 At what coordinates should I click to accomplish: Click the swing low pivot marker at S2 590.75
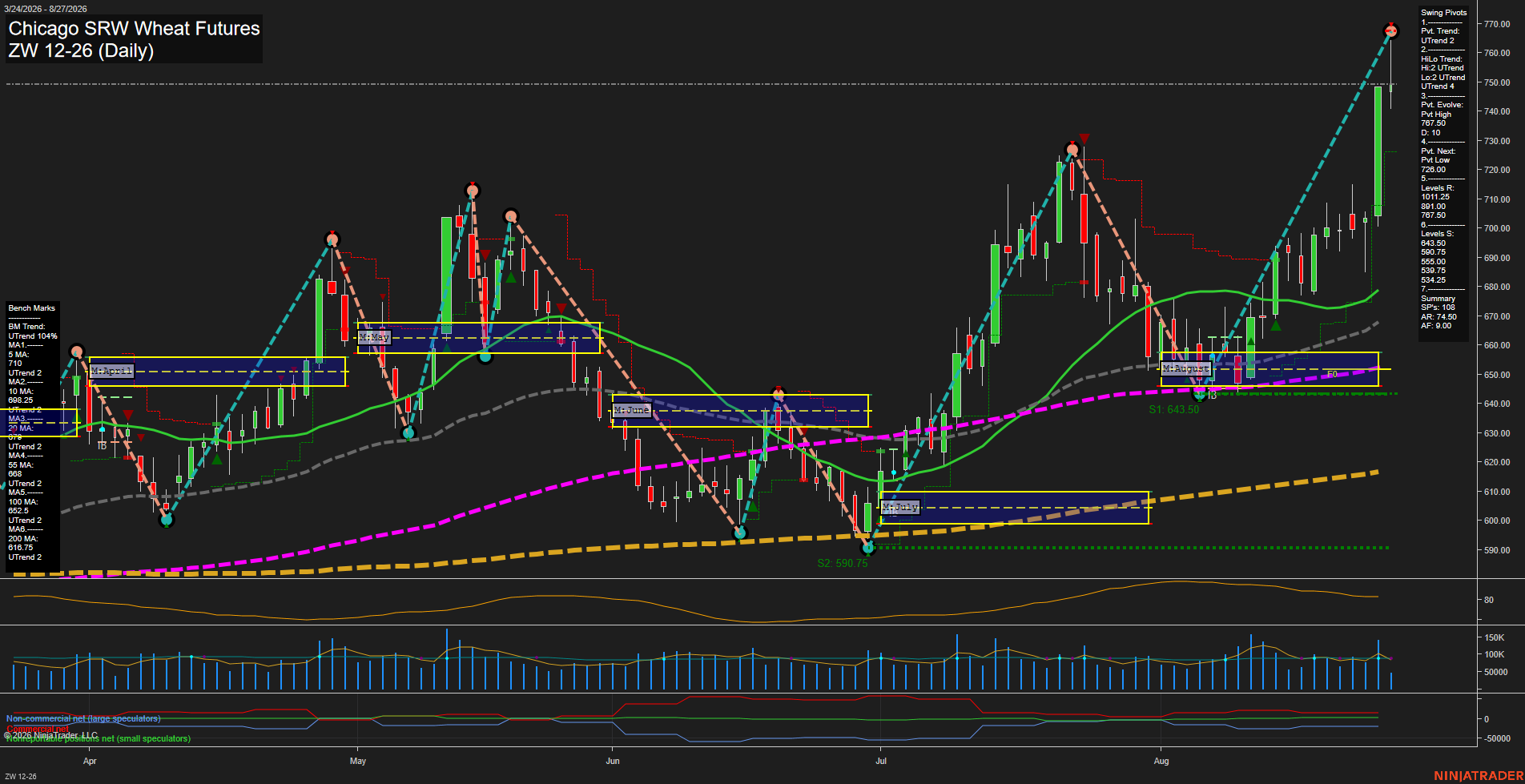[868, 548]
